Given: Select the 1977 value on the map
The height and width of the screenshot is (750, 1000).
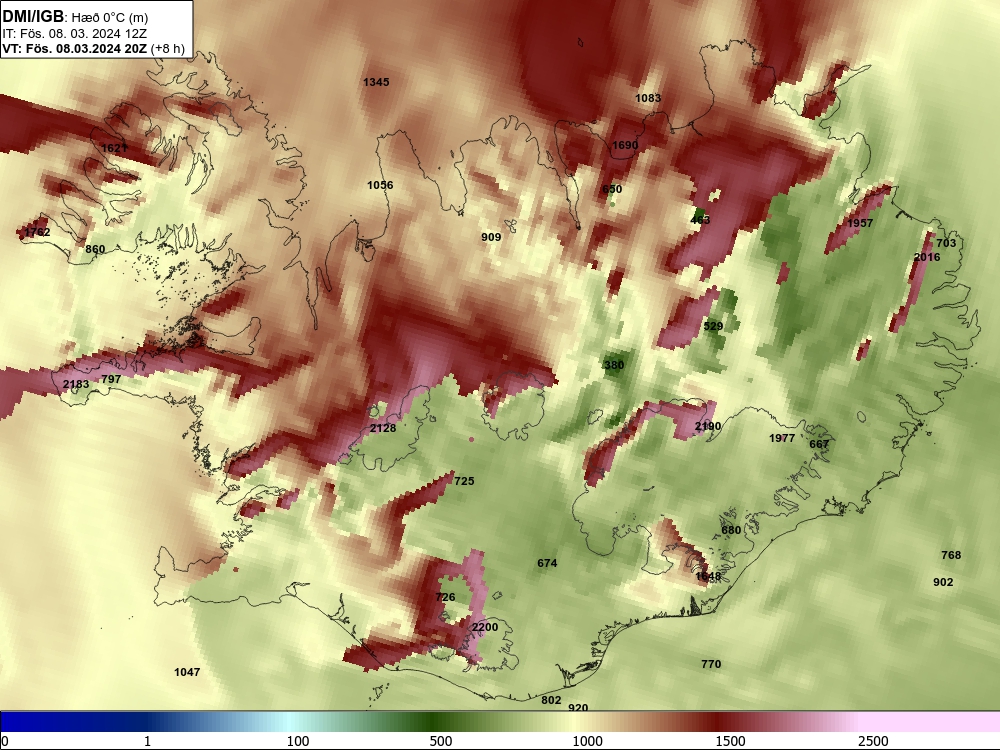Looking at the screenshot, I should [x=782, y=438].
